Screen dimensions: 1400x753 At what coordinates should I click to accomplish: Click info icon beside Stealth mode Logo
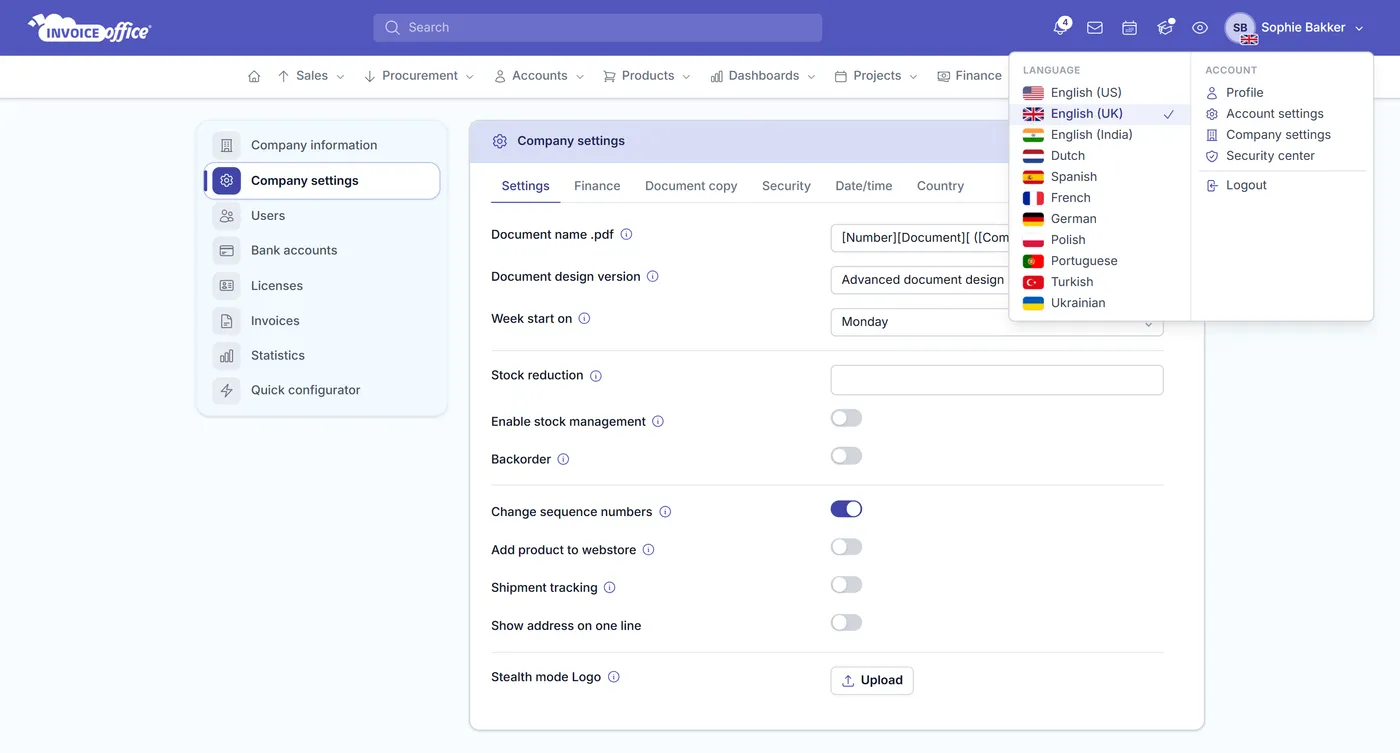[614, 677]
